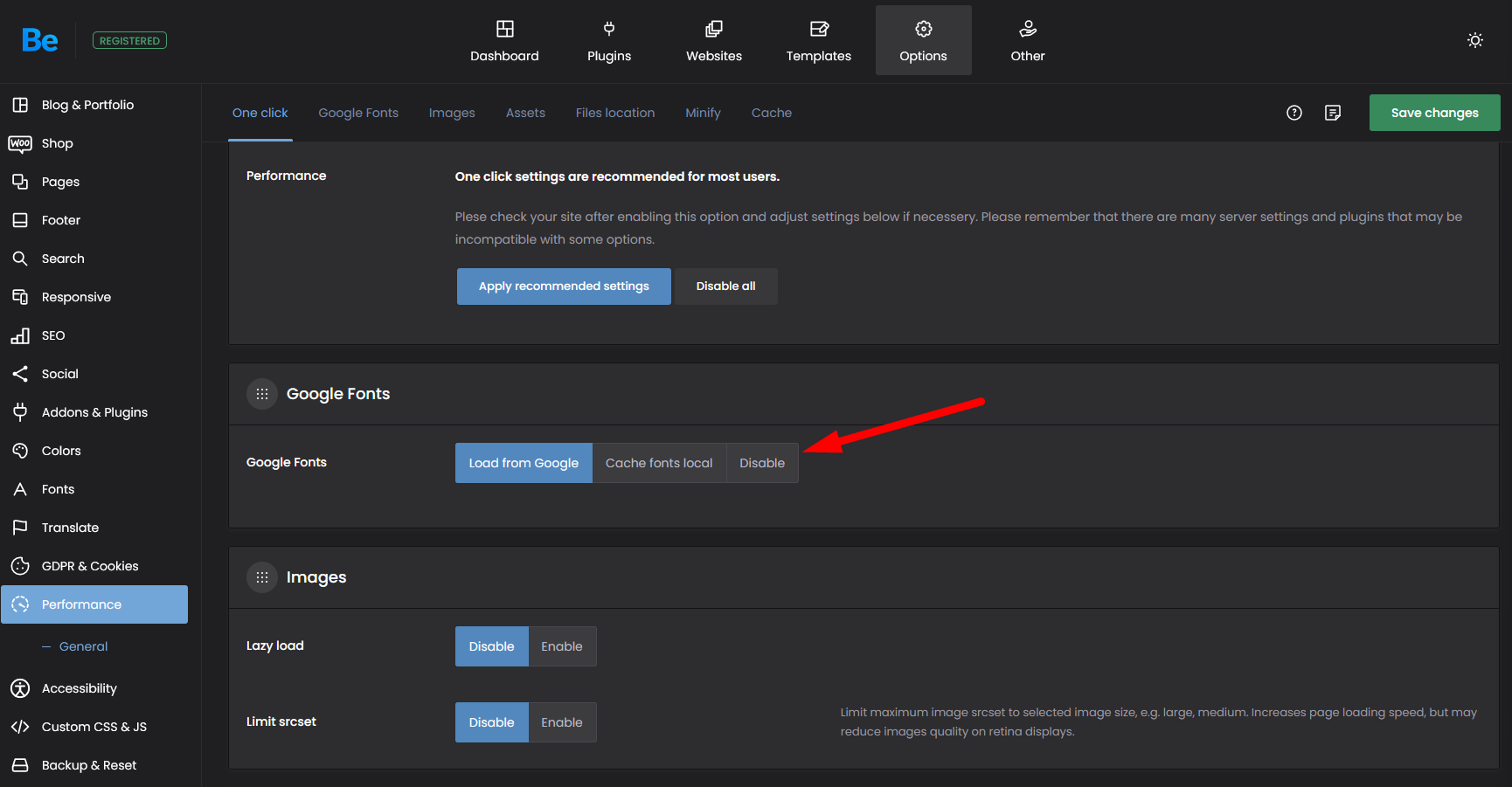Click the Blog & Portfolio sidebar icon
Image resolution: width=1512 pixels, height=787 pixels.
20,105
